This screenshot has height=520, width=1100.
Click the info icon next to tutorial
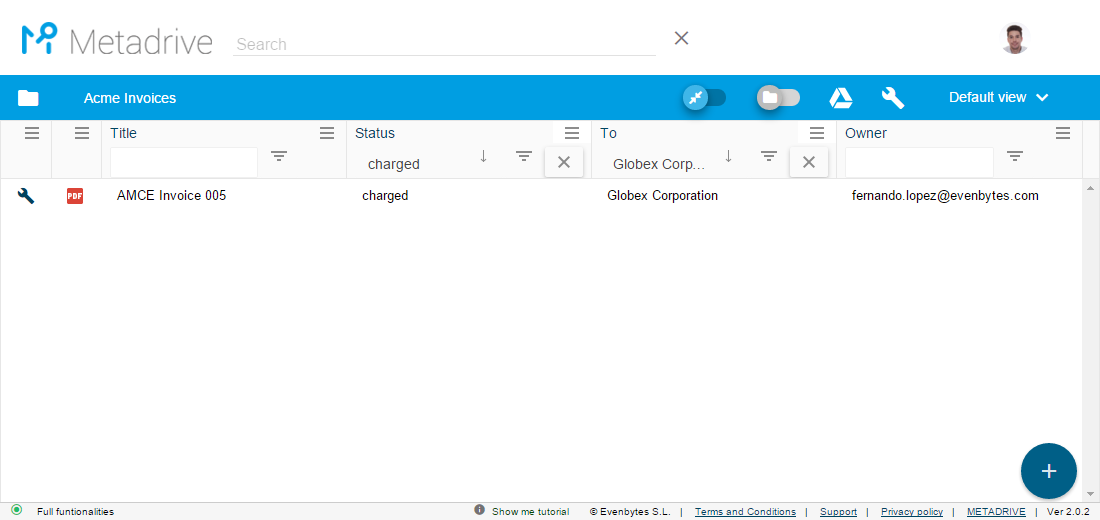(480, 509)
